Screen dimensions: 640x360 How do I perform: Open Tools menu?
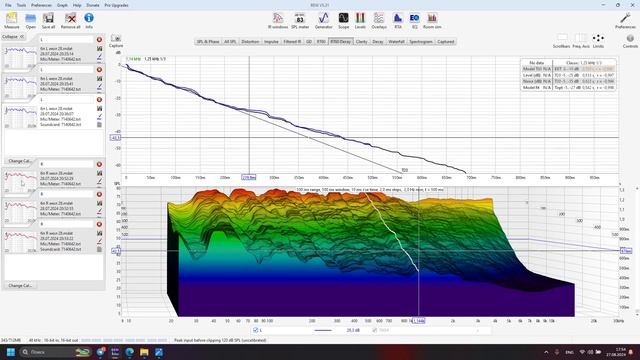[21, 5]
